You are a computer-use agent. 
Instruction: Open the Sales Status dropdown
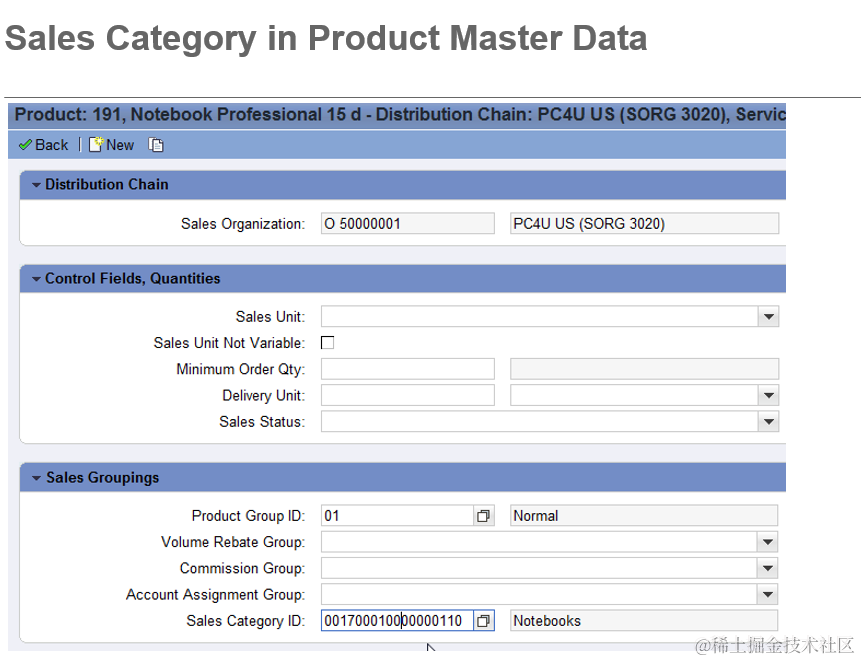[768, 422]
